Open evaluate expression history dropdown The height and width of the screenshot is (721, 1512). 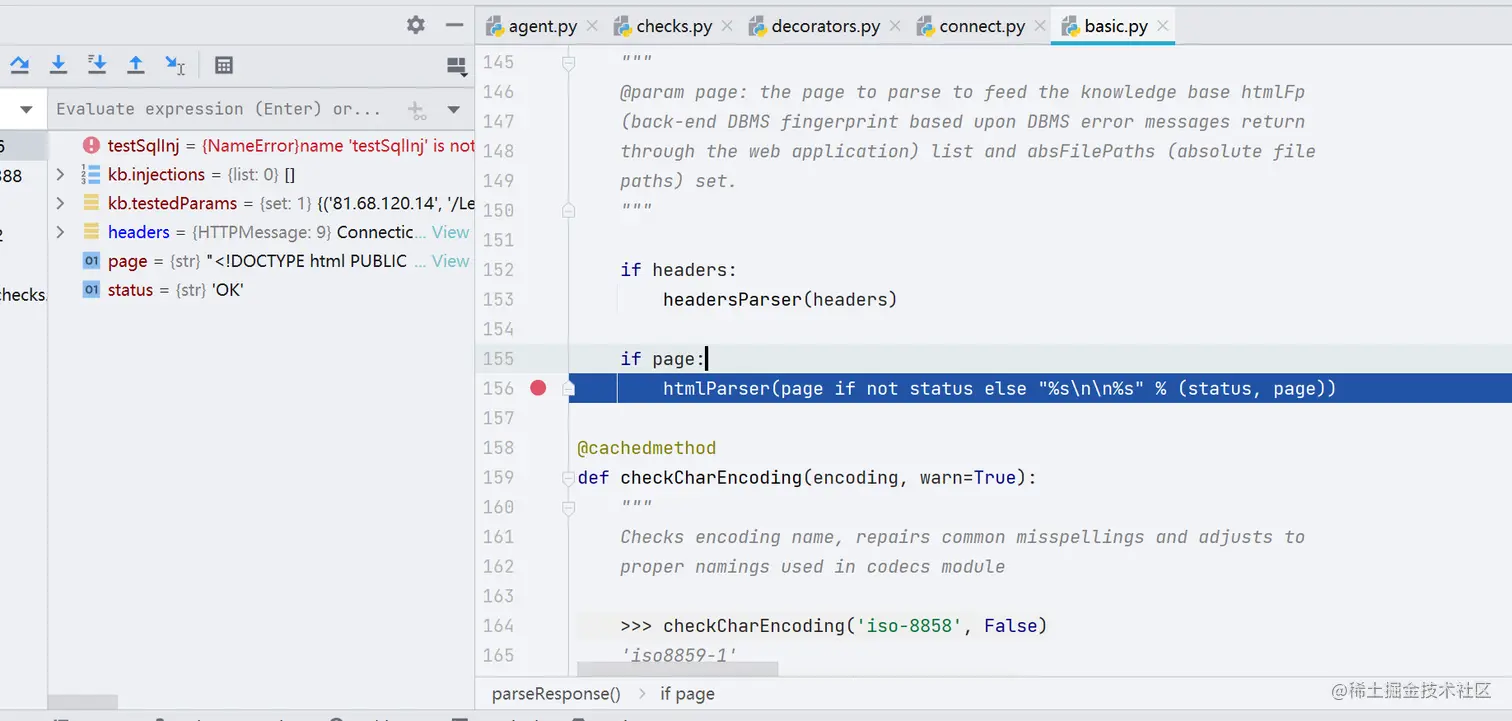454,110
